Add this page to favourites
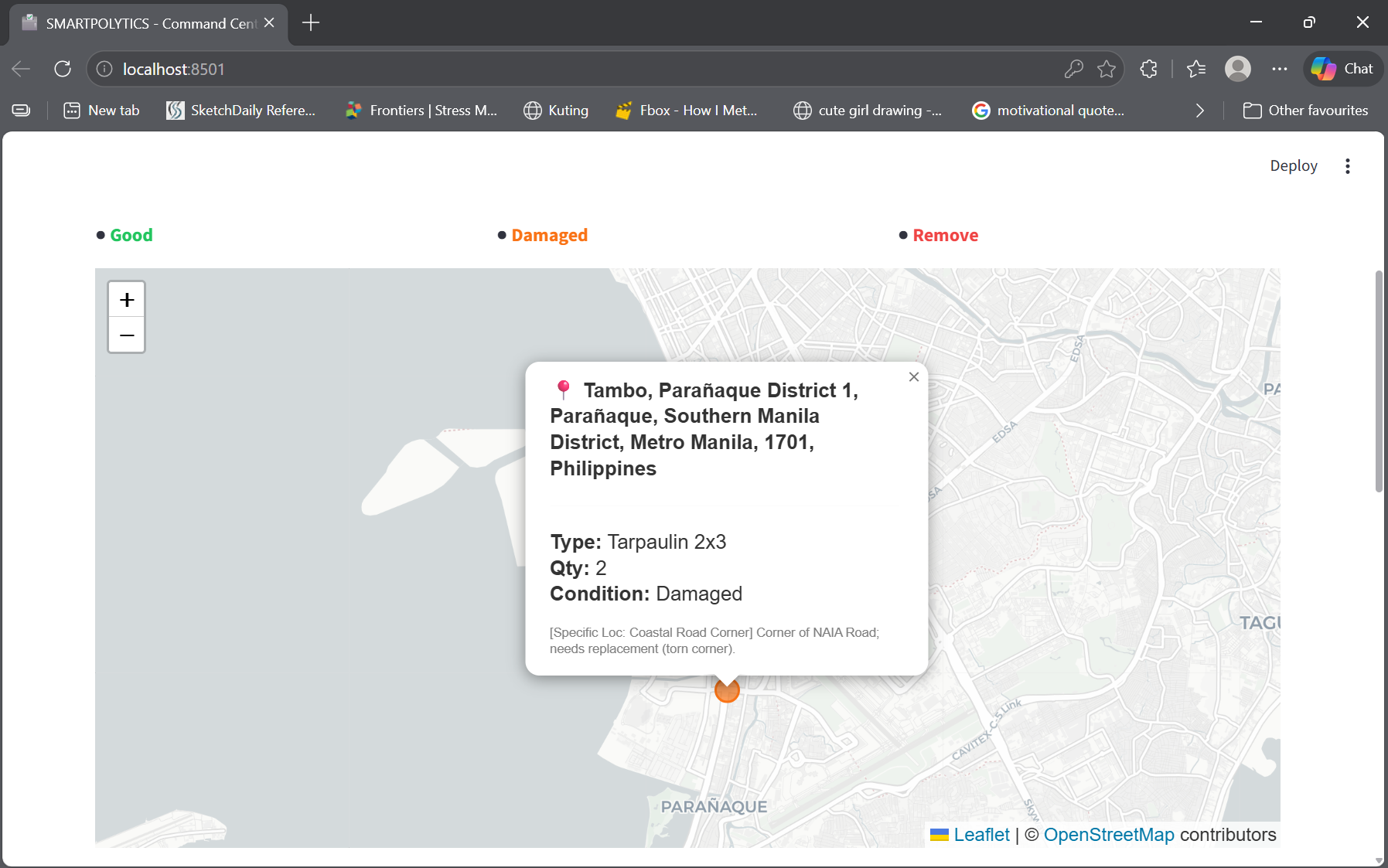The image size is (1388, 868). 1107,69
